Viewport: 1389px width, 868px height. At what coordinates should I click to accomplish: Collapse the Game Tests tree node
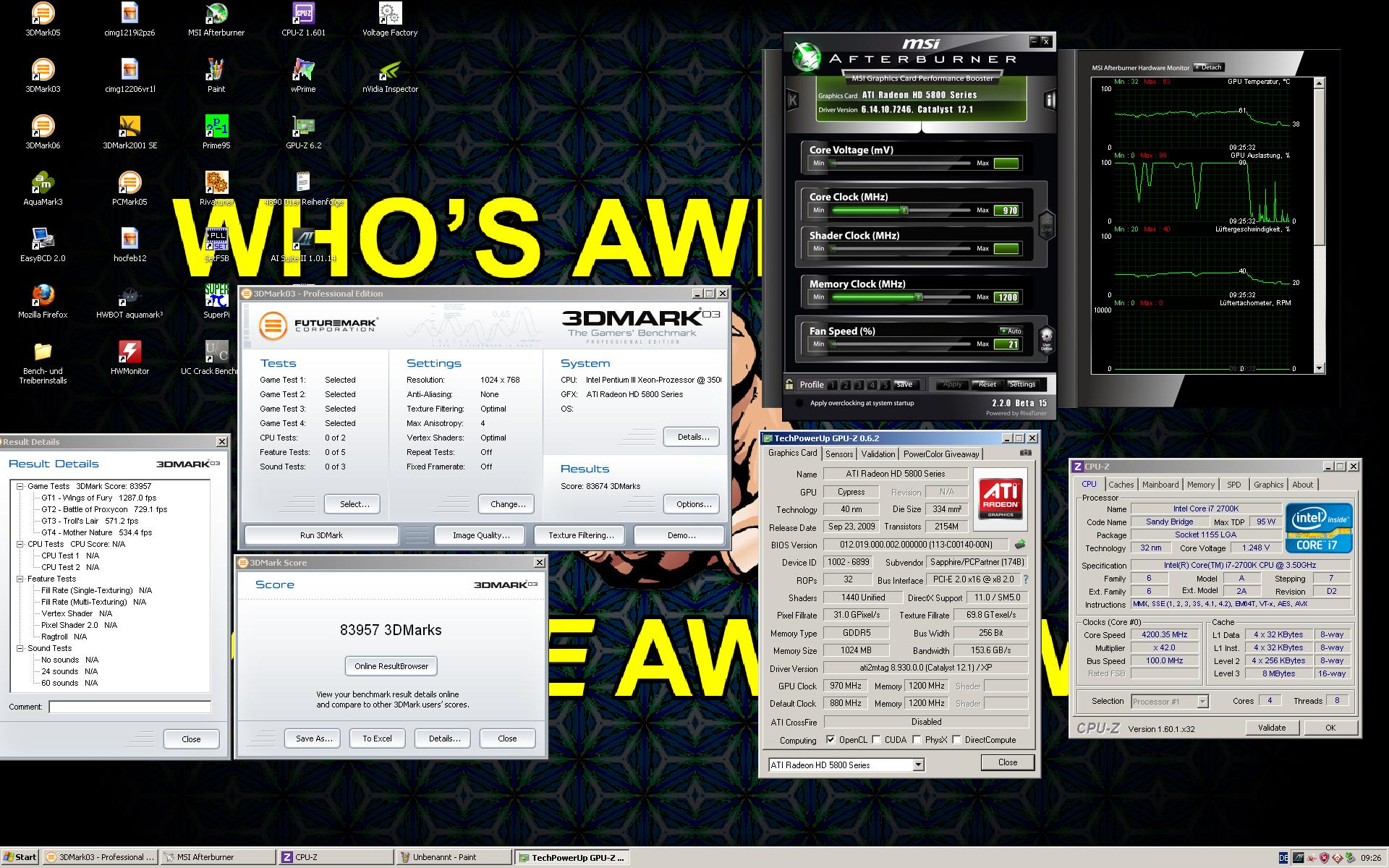20,486
